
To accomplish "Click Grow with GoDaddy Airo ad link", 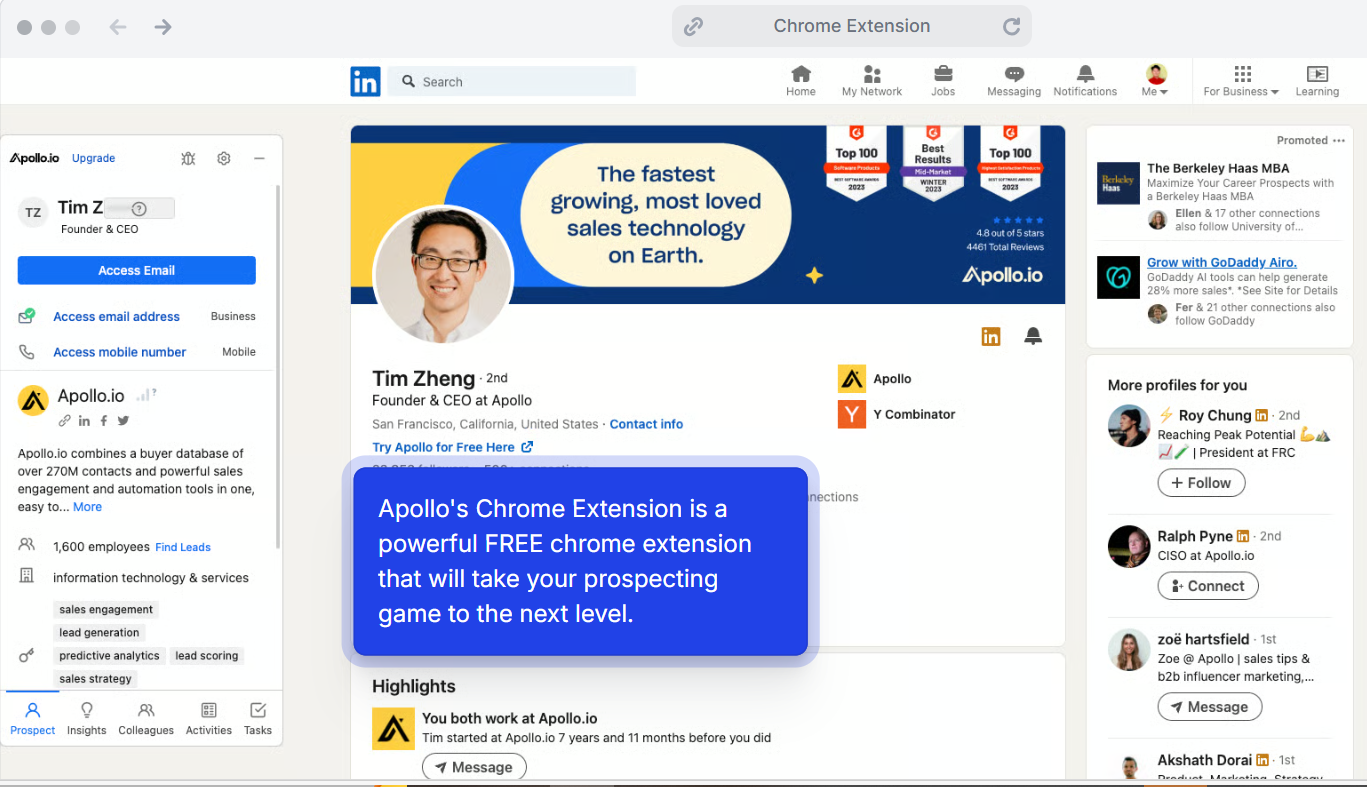I will (x=1222, y=262).
